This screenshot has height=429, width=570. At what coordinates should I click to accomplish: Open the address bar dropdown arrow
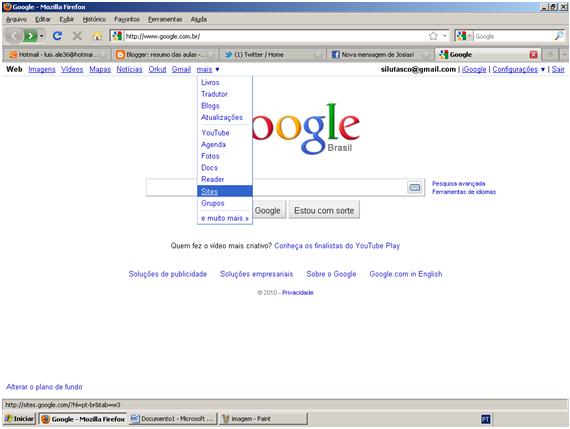445,36
